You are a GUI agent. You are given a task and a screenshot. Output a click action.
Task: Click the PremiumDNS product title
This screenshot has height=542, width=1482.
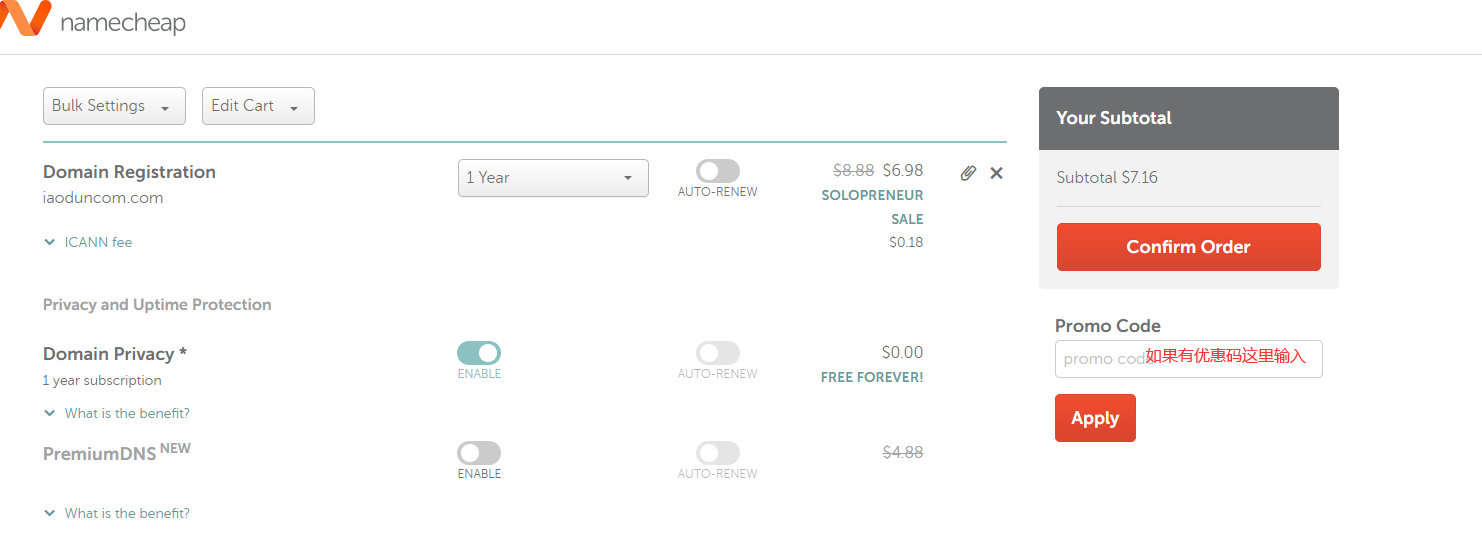99,454
